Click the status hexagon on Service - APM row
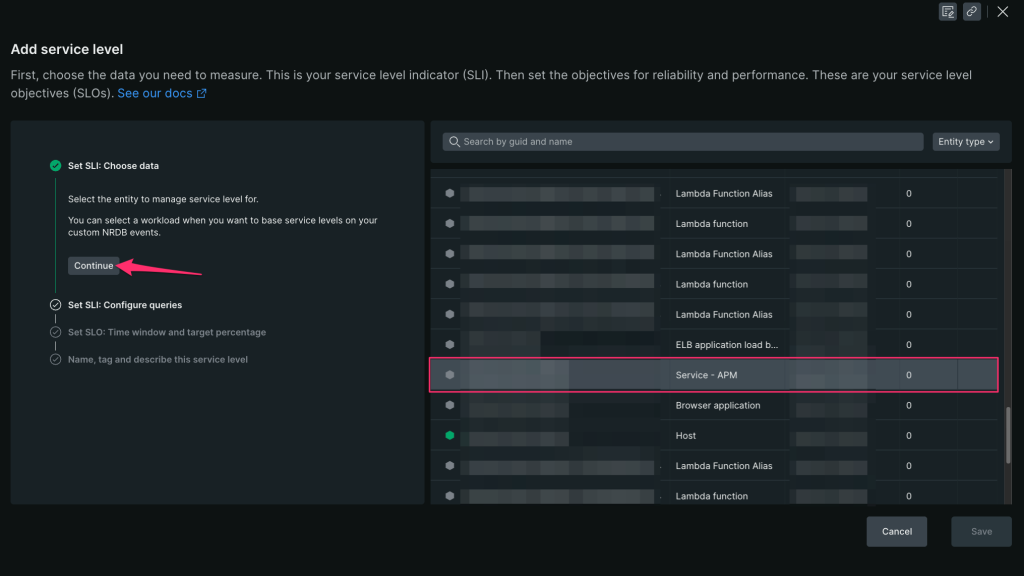The width and height of the screenshot is (1024, 576). pos(450,375)
